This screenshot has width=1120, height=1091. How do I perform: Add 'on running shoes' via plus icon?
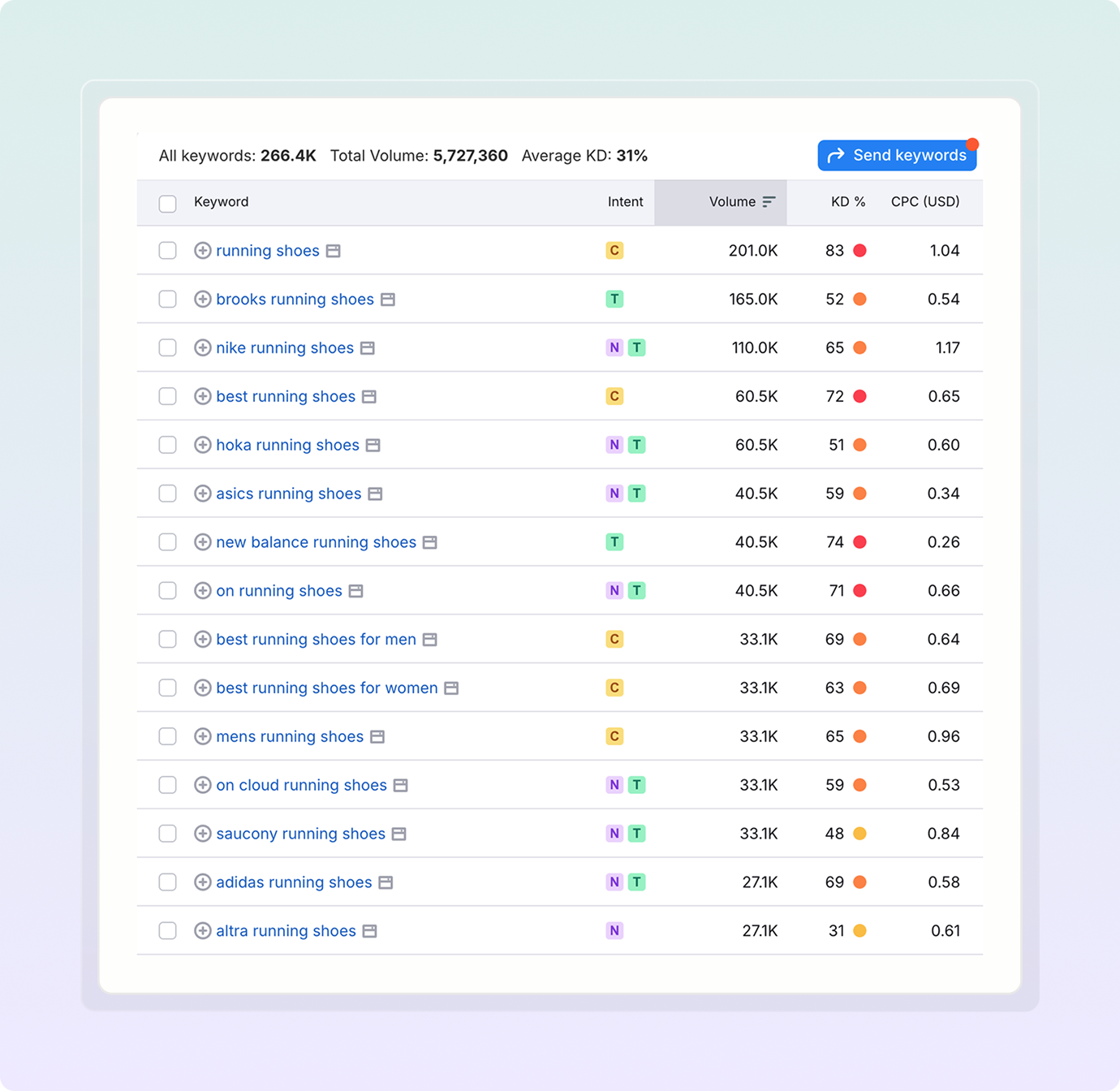coord(203,591)
